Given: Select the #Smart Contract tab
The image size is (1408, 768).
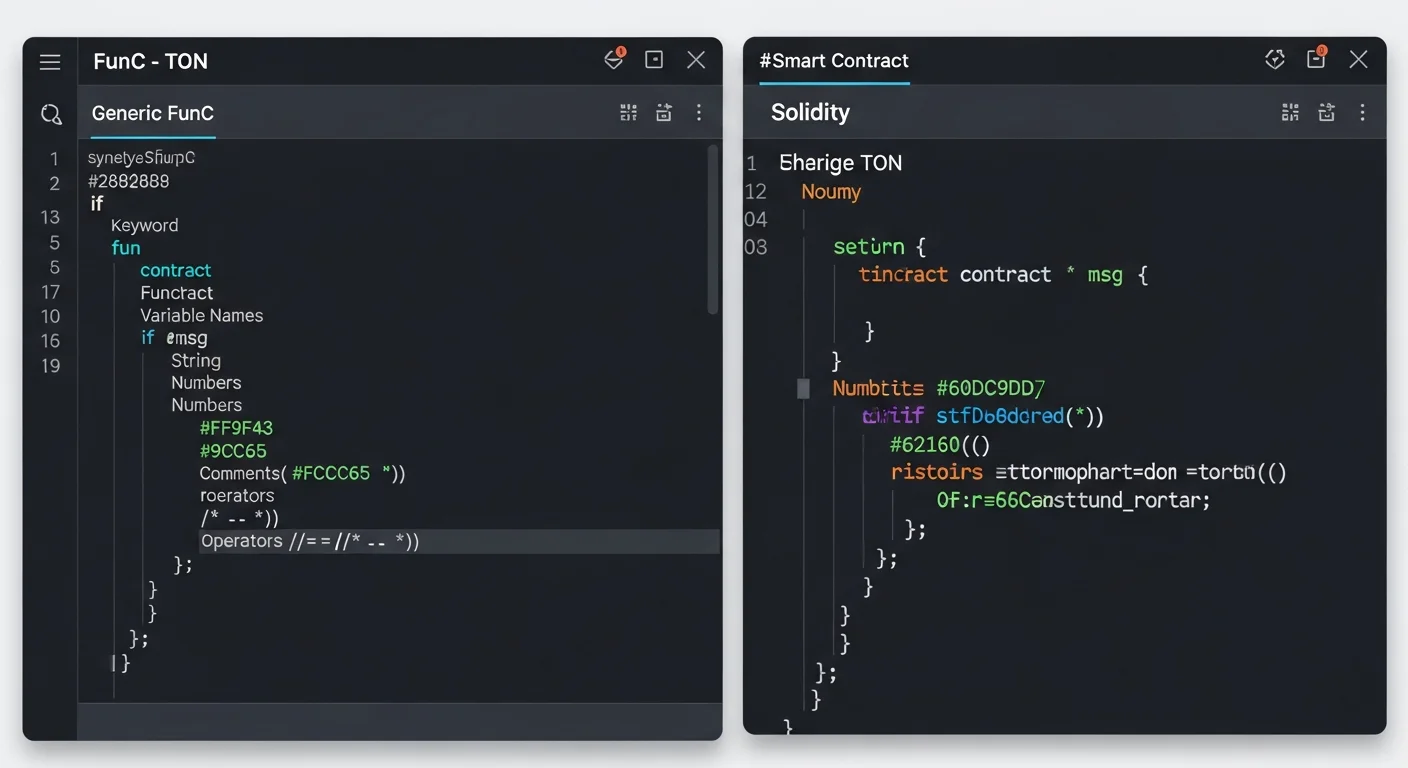Looking at the screenshot, I should click(834, 60).
